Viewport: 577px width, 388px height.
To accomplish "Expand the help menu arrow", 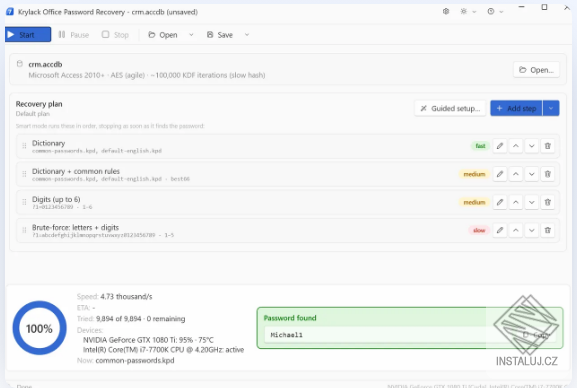I will tap(501, 12).
